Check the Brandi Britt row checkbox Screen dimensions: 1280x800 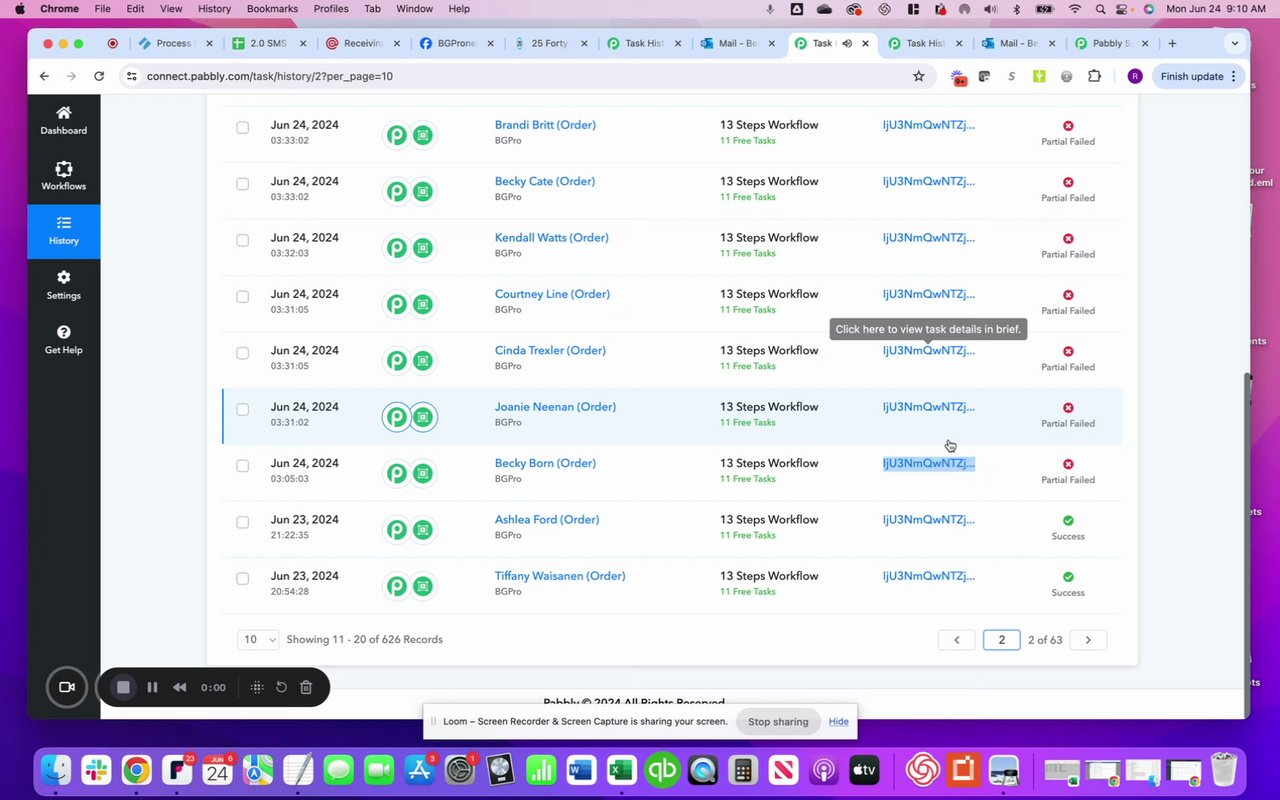coord(242,127)
